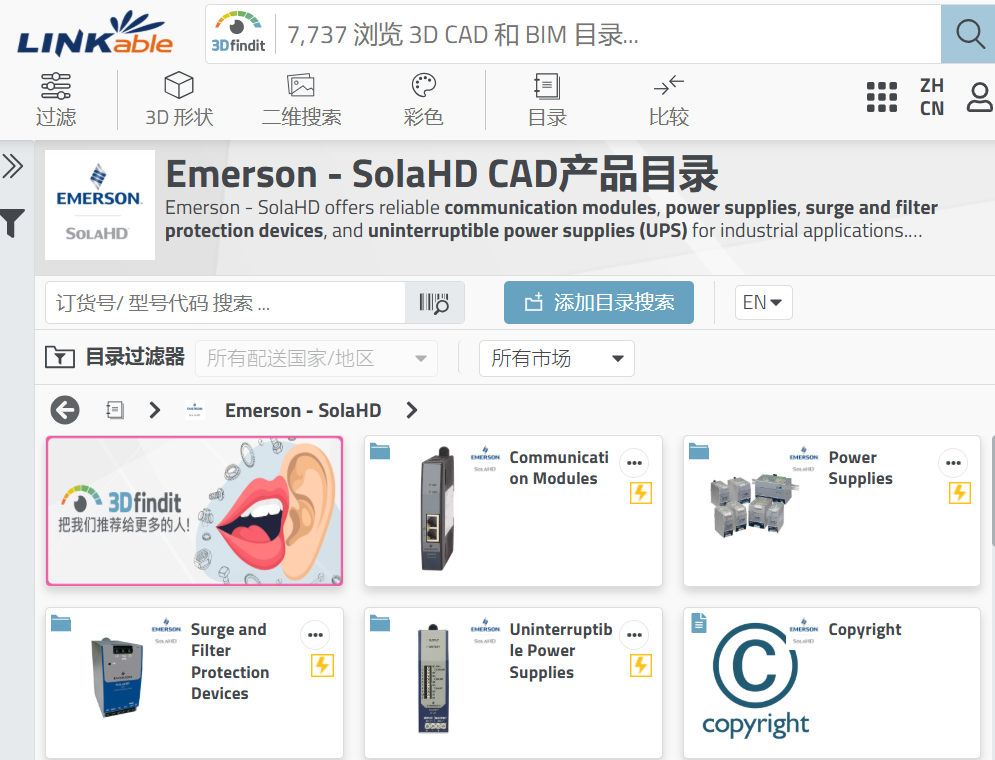Click the right-edge vertical scrollbar

[x=992, y=492]
